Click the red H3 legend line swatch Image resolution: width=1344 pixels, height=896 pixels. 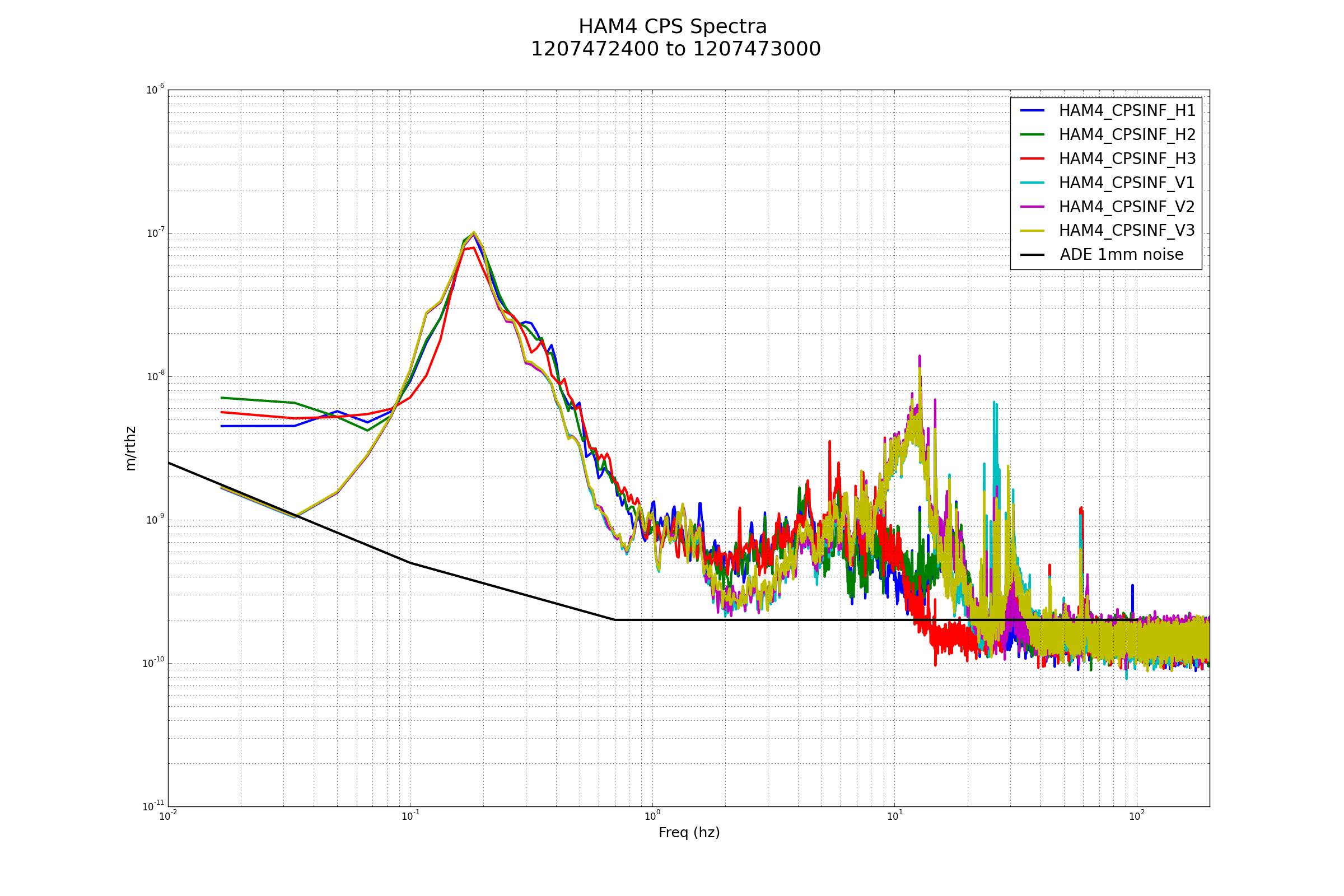click(x=1032, y=158)
